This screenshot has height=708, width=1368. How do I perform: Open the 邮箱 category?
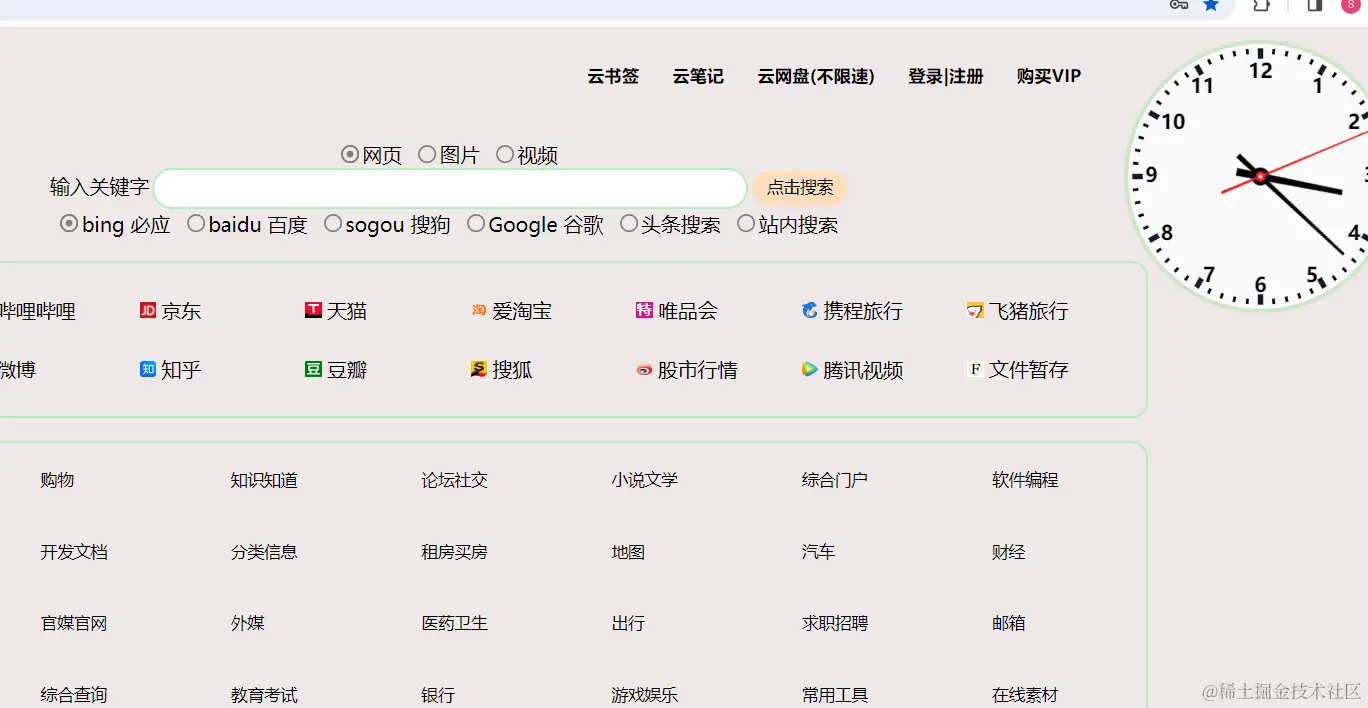point(1009,623)
